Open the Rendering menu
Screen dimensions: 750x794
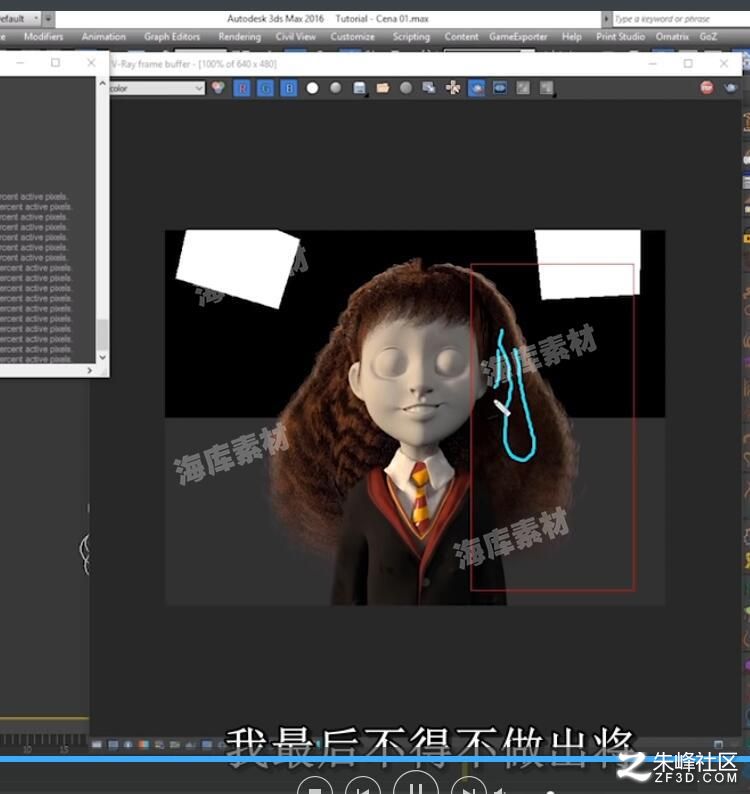[240, 36]
